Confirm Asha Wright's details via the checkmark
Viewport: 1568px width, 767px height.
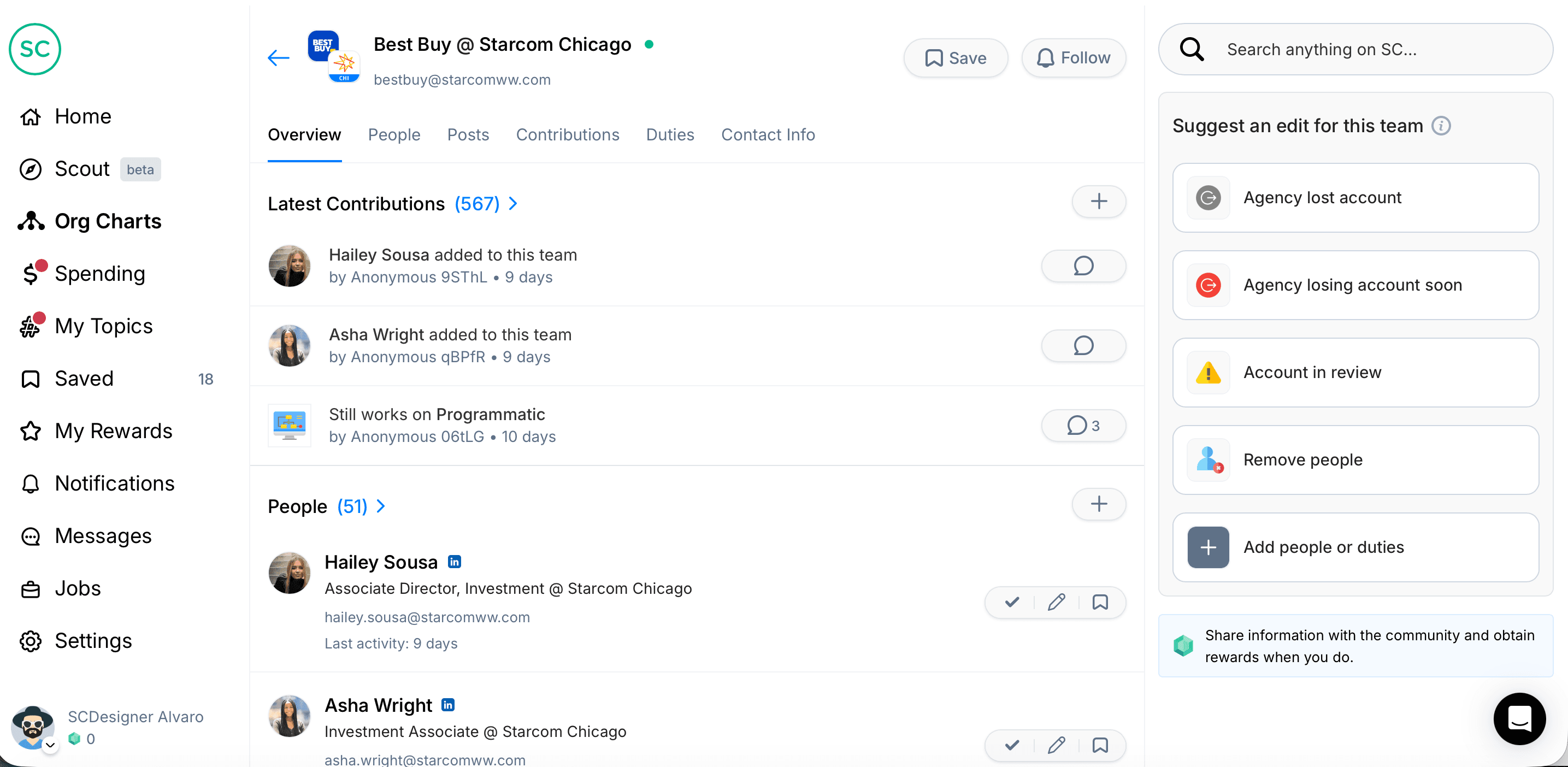click(1011, 745)
